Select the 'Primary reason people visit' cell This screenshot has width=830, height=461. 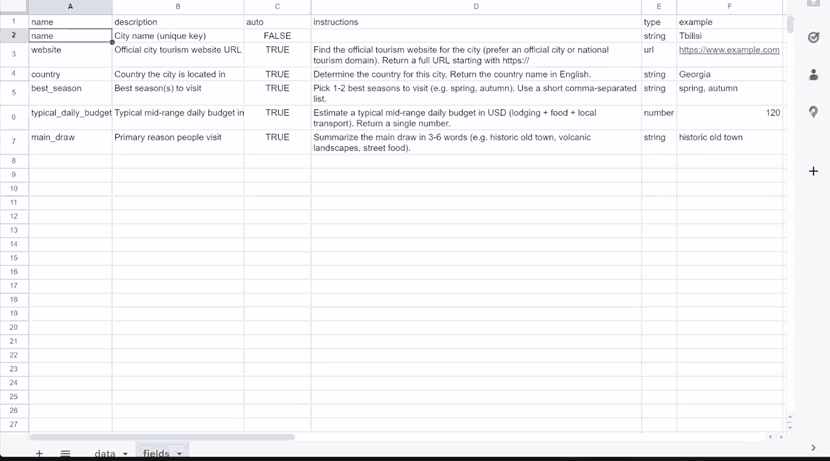click(x=178, y=142)
